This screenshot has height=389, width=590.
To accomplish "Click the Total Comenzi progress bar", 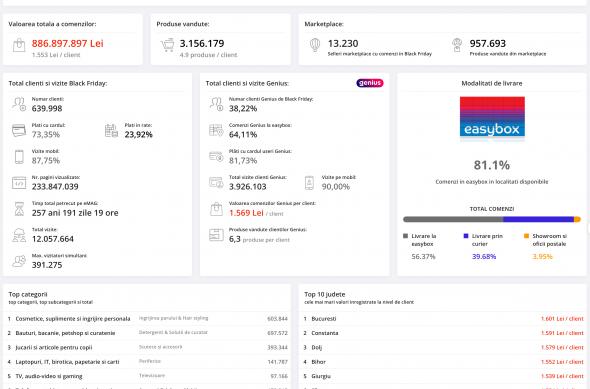I will 492,219.
